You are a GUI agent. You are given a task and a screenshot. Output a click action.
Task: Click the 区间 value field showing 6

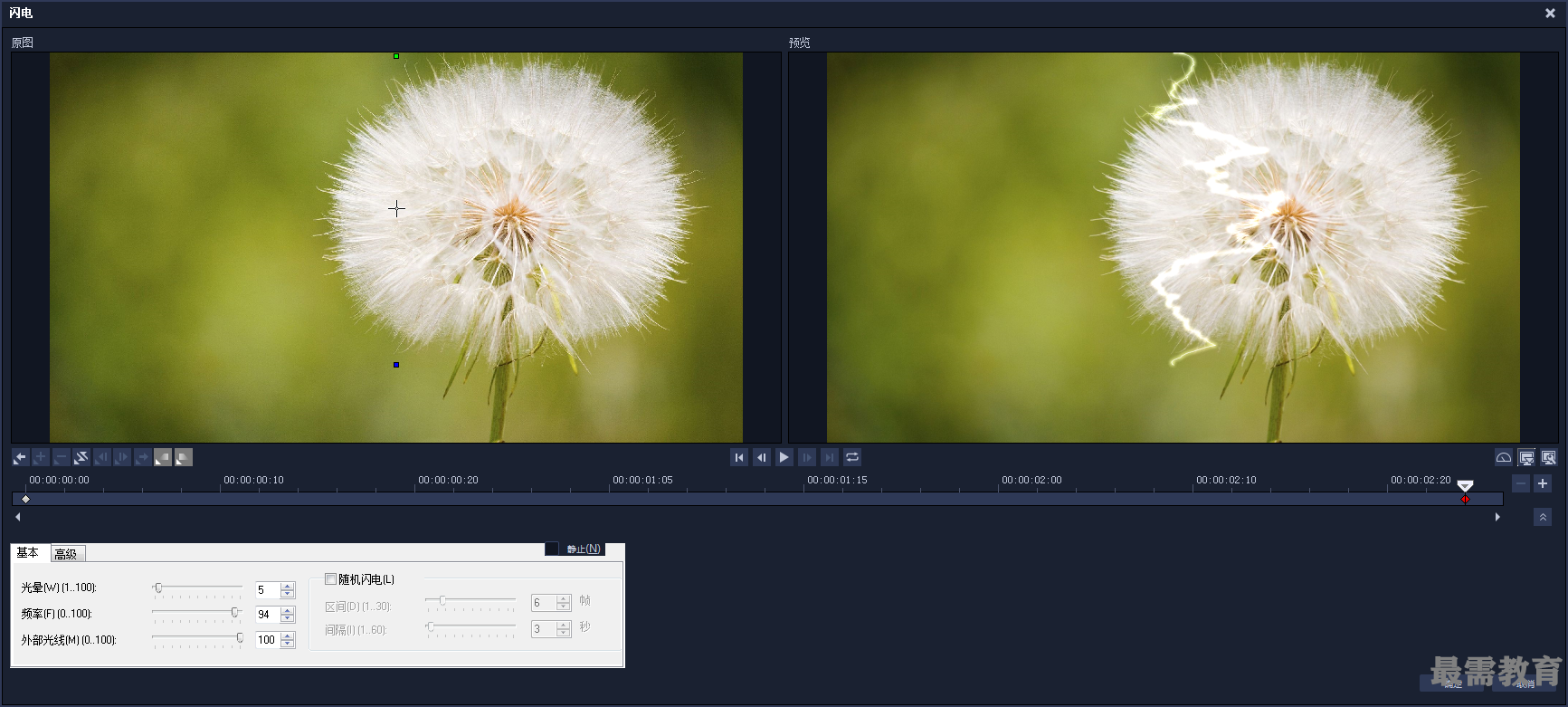pyautogui.click(x=544, y=602)
